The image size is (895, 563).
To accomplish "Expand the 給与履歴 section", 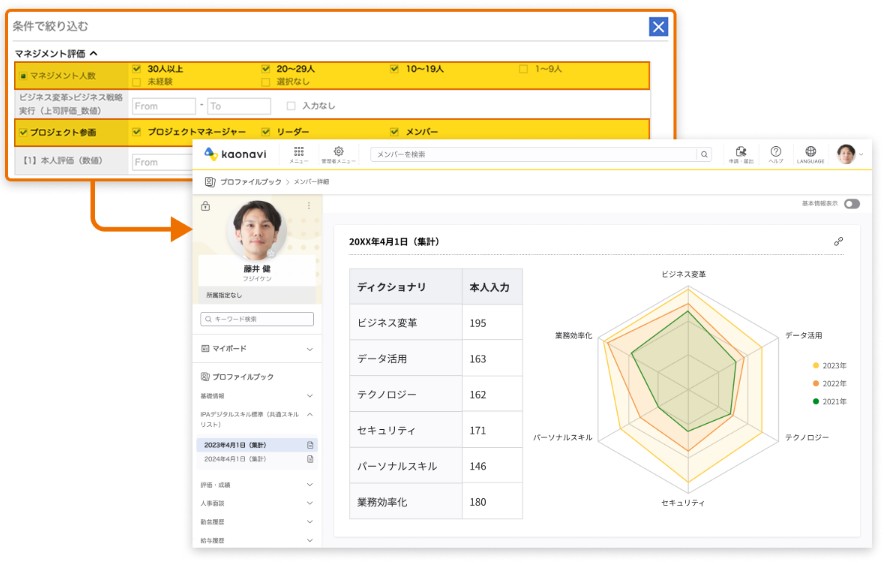I will pos(310,540).
